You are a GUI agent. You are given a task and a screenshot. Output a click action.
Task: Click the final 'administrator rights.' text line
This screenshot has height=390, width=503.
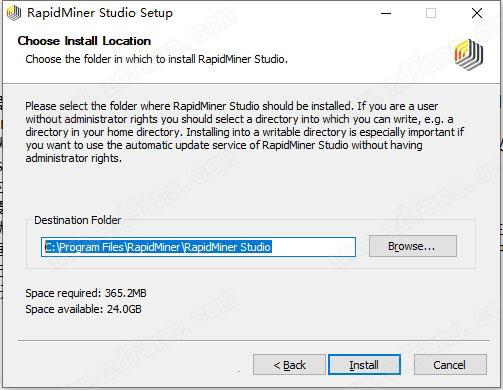[73, 158]
